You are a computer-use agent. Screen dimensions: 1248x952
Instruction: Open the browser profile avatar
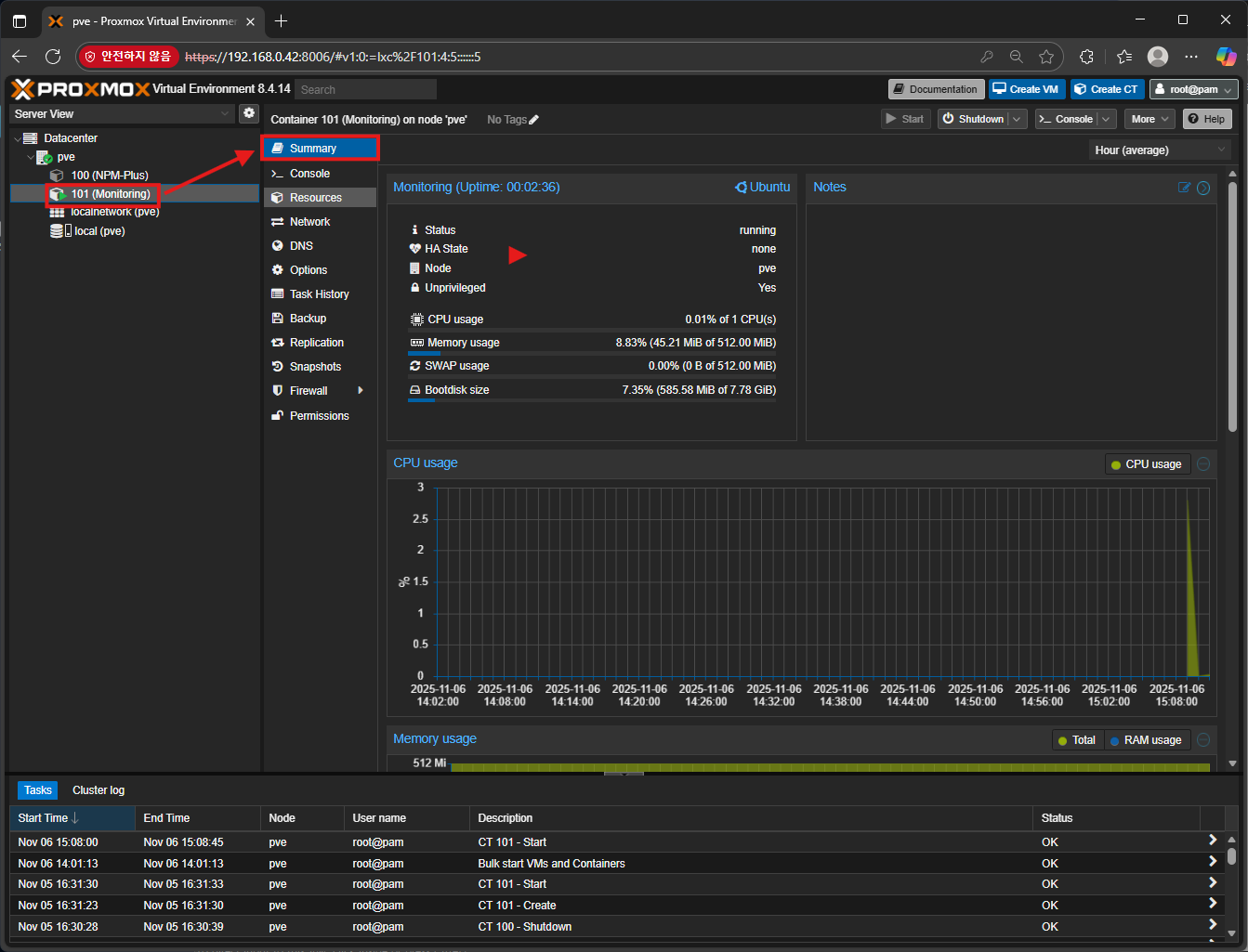point(1158,57)
